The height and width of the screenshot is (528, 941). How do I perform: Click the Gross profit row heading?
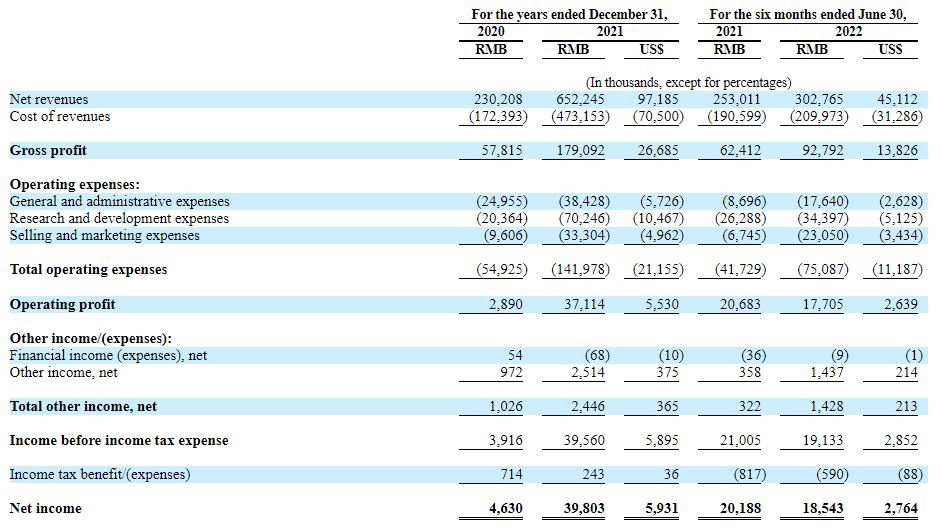[48, 151]
